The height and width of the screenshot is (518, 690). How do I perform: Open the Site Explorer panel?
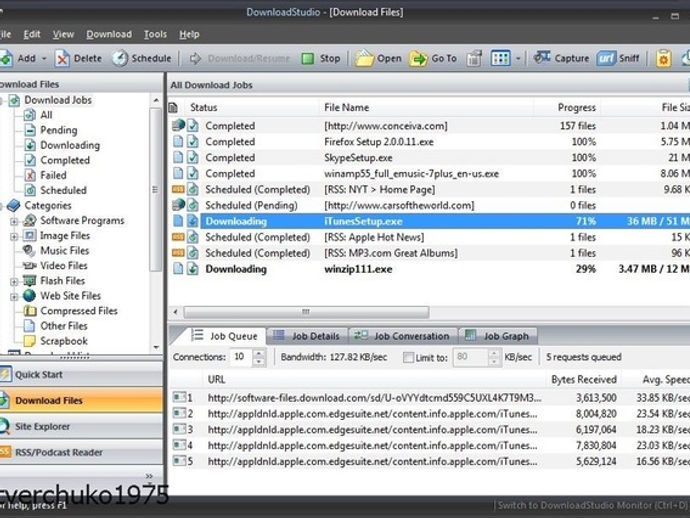tap(81, 426)
